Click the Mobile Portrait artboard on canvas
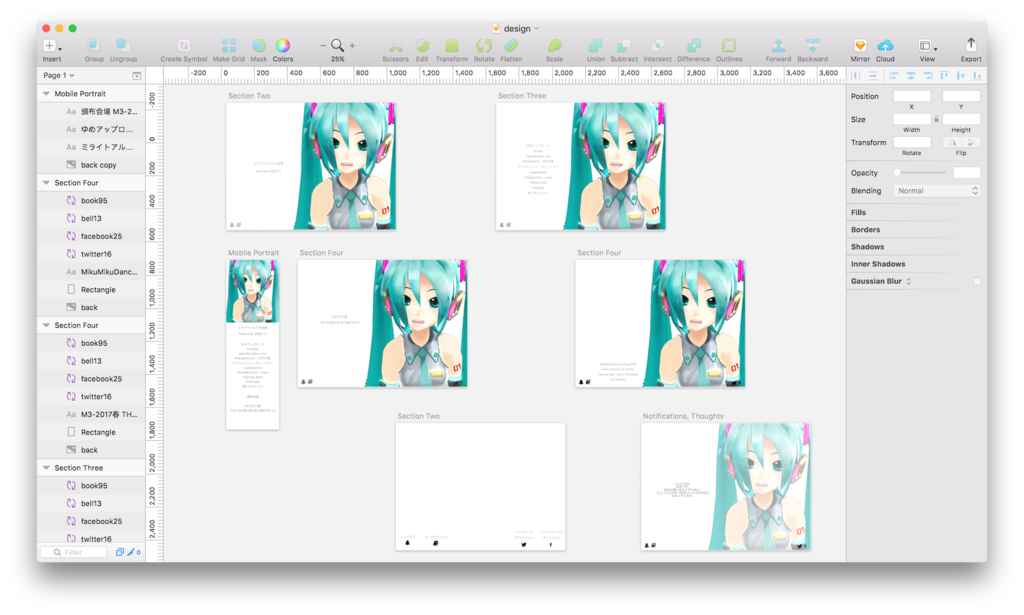 coord(253,345)
